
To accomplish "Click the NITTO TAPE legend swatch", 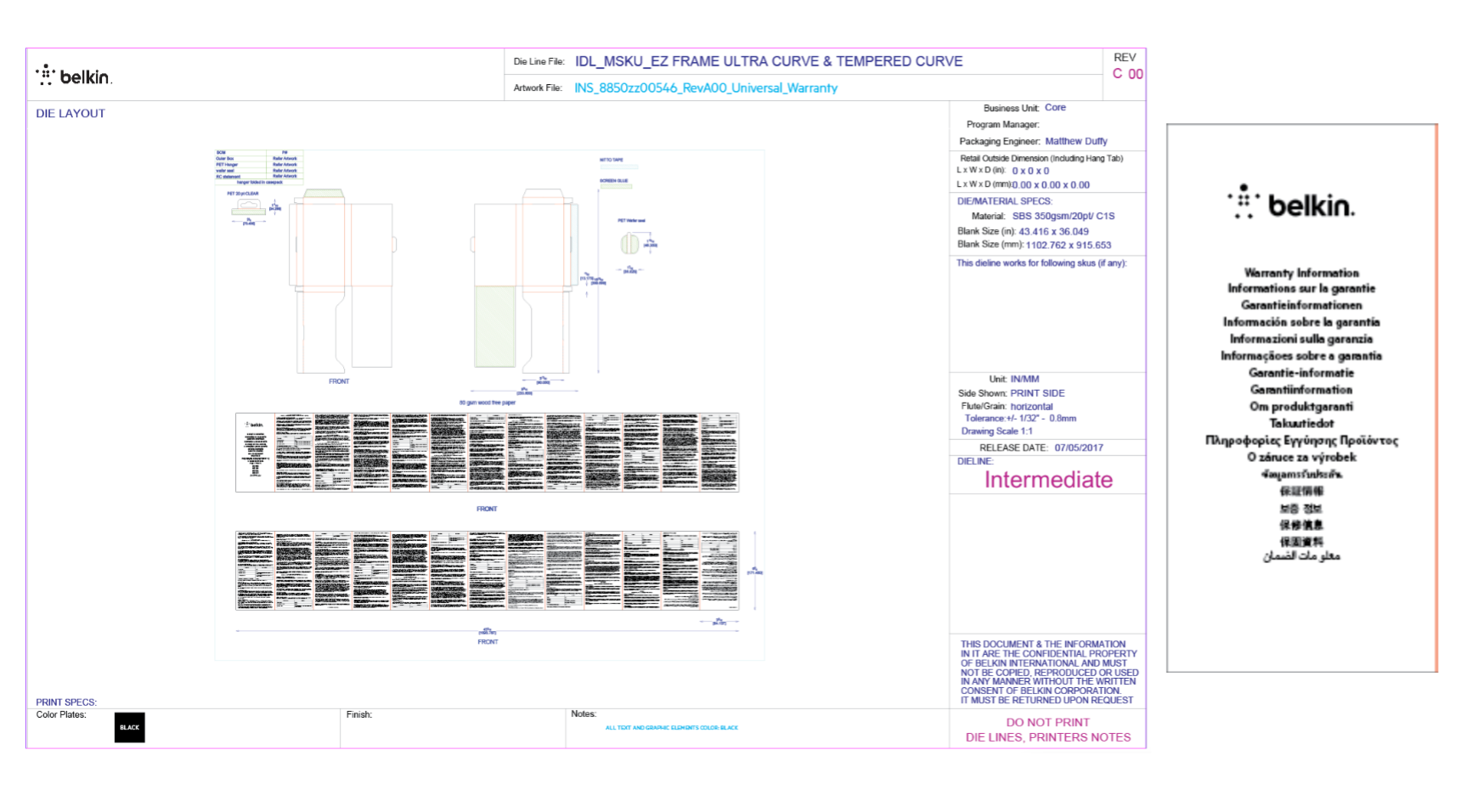I will point(618,166).
